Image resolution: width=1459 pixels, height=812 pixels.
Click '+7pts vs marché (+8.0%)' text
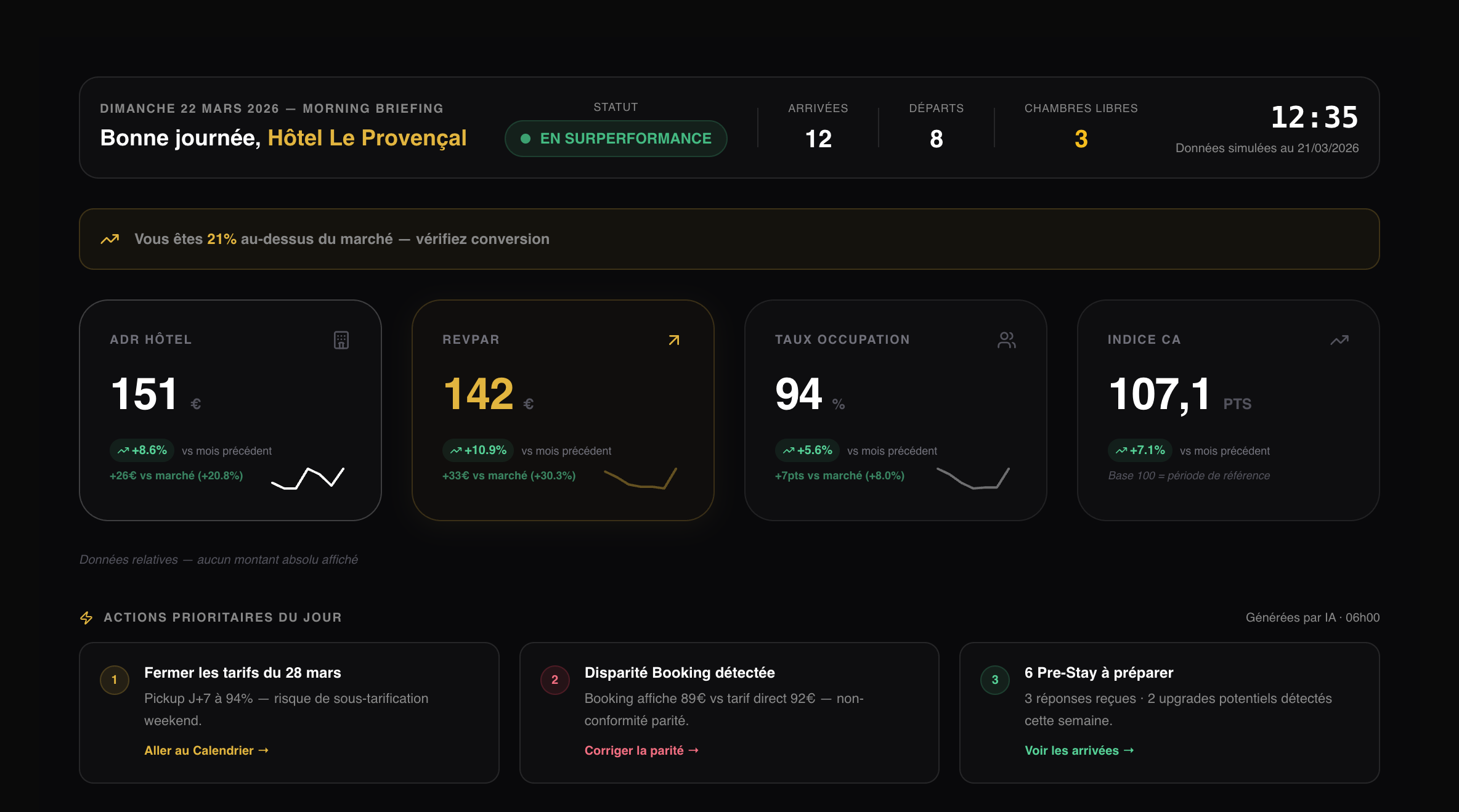click(840, 476)
